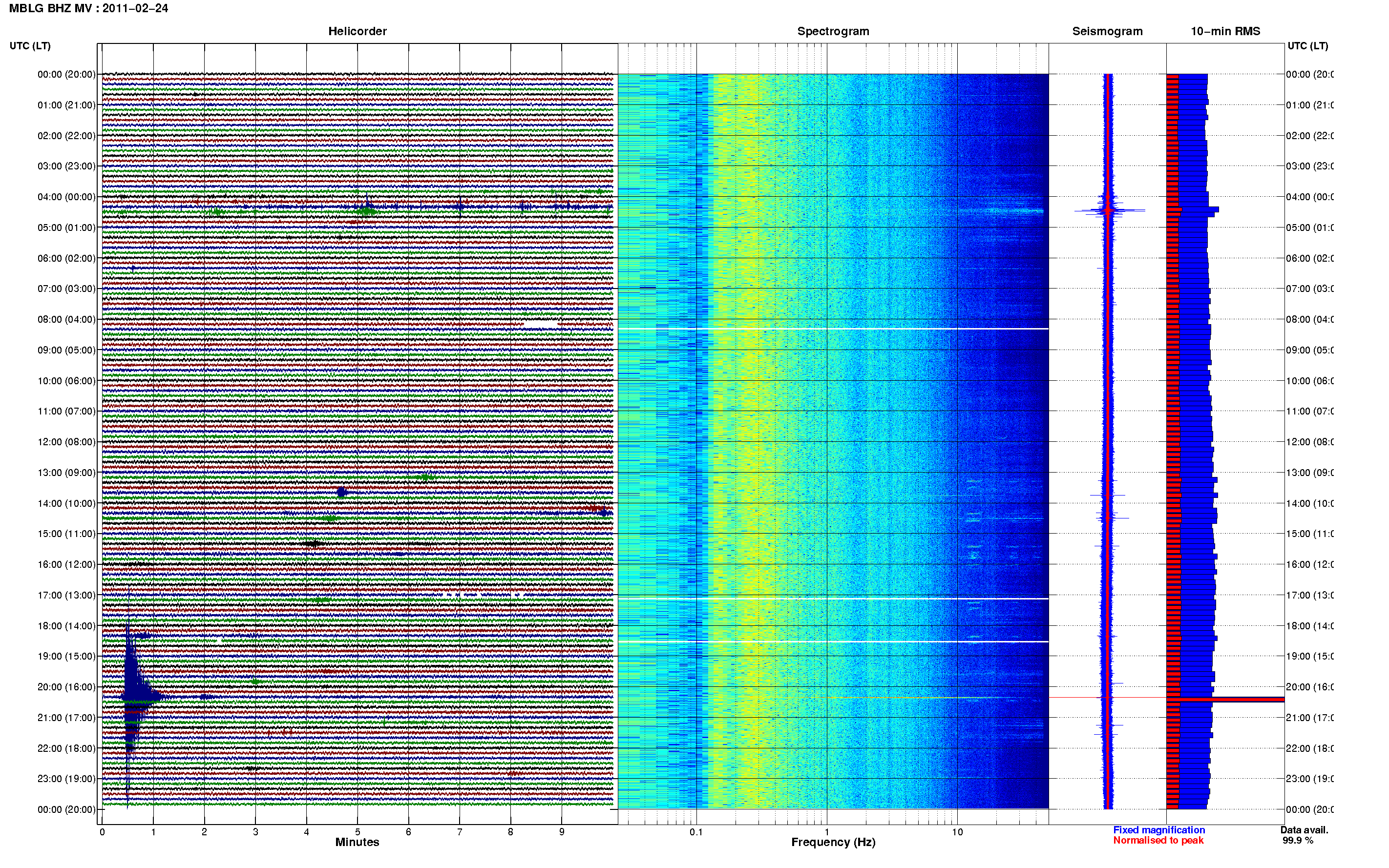Select the "8" tick on the Minutes axis

coord(510,832)
